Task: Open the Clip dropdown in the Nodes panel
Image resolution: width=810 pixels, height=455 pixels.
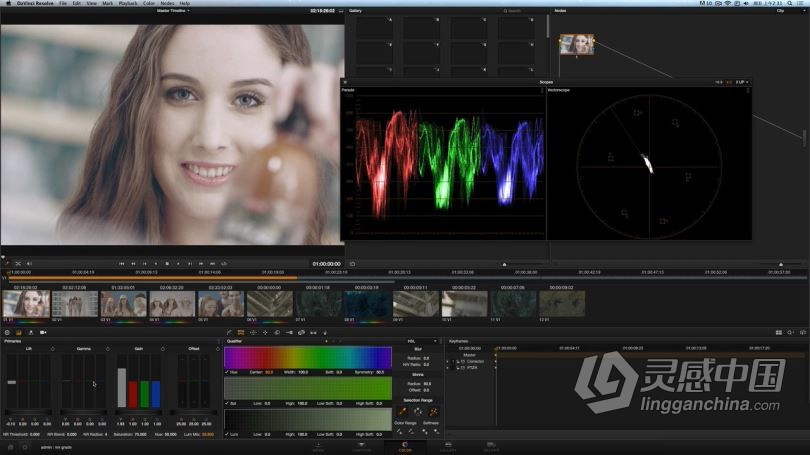Action: pyautogui.click(x=781, y=10)
